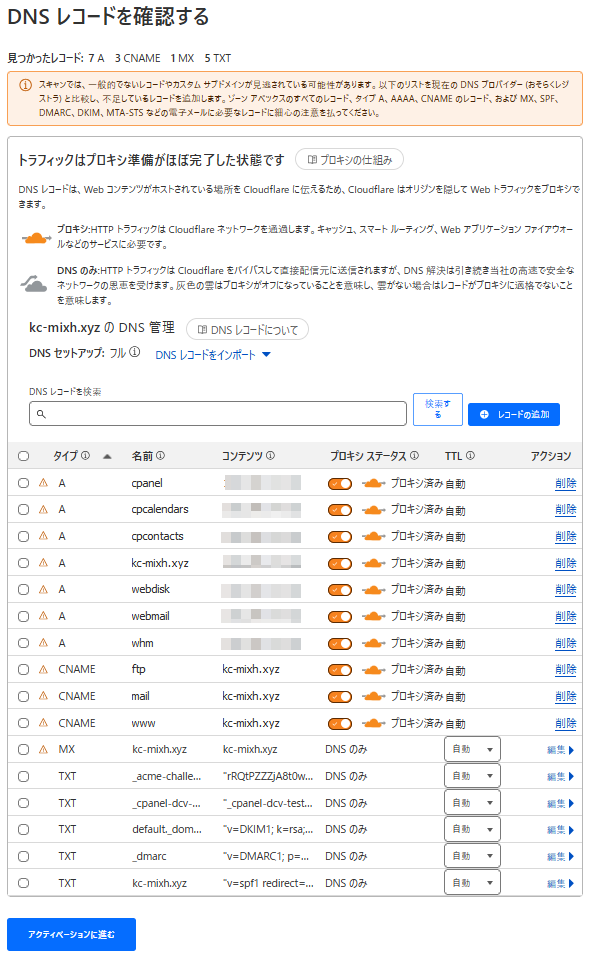This screenshot has width=600, height=964.
Task: Click the info icon next to TTL header
Action: point(470,456)
